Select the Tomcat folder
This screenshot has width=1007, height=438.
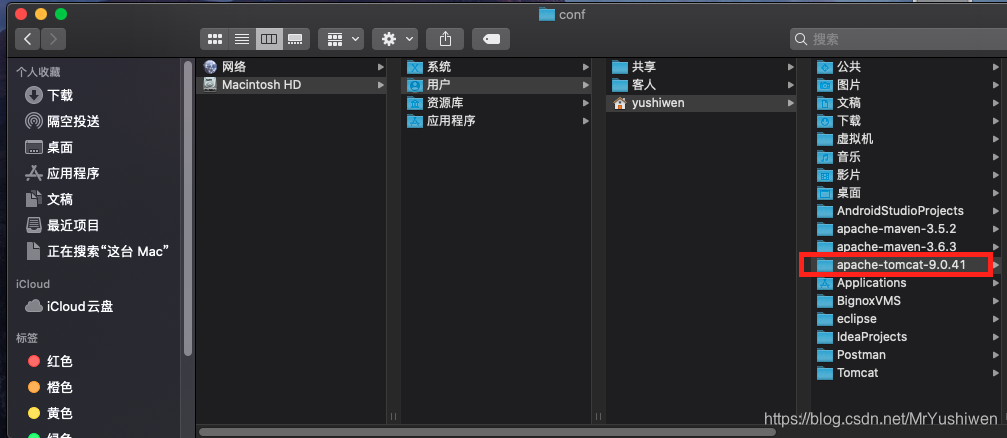tap(907, 372)
